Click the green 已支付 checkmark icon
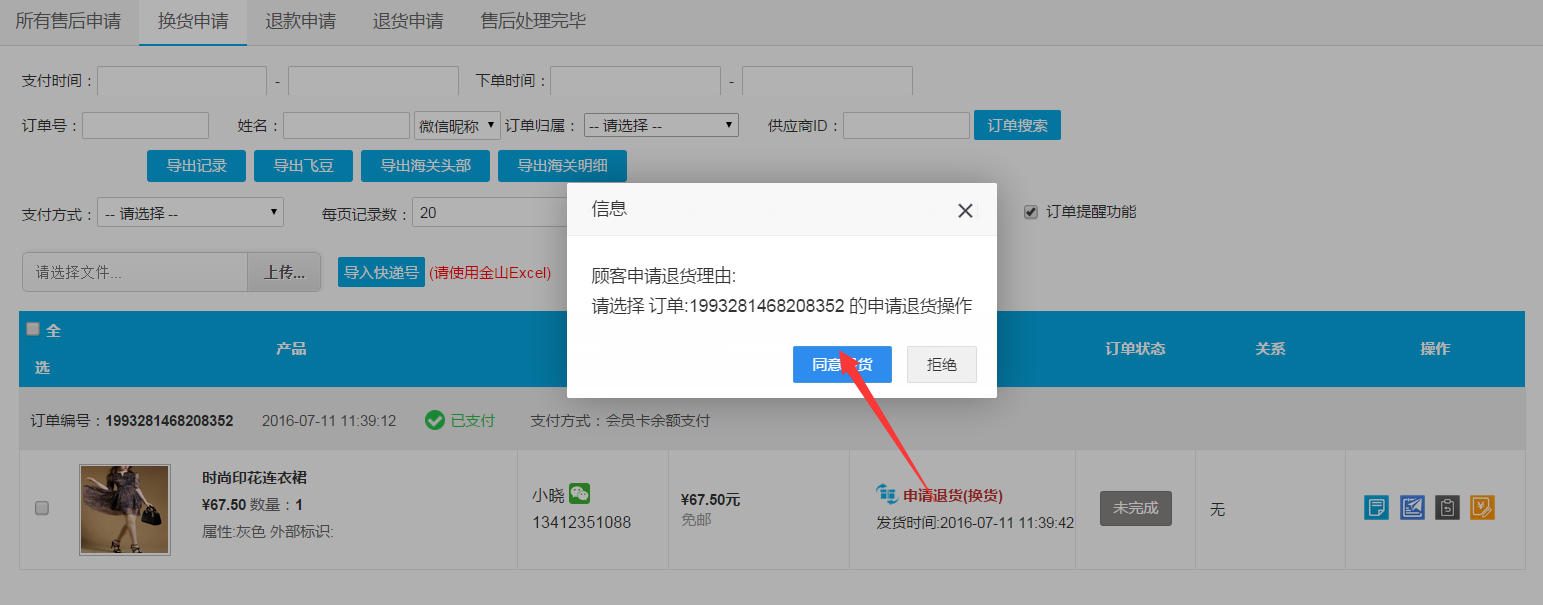 click(x=435, y=421)
